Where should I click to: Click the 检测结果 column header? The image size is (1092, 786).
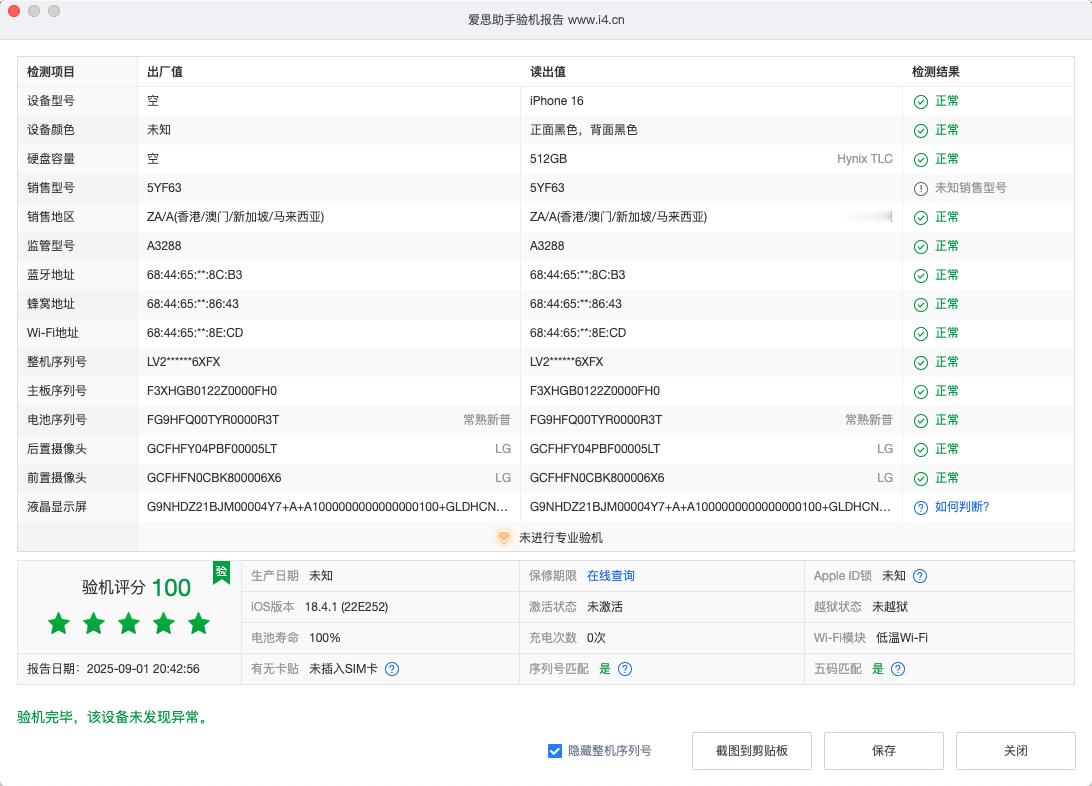[936, 72]
